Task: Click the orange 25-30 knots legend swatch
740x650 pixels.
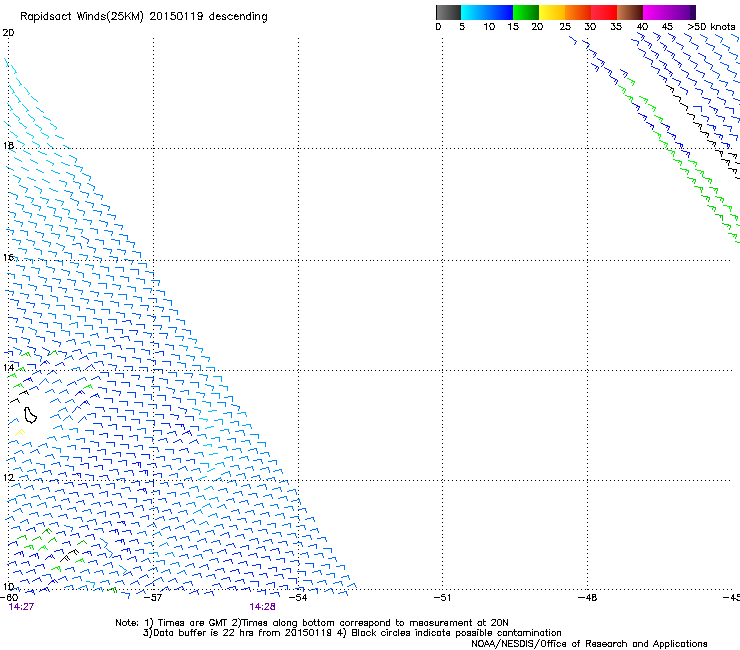Action: pos(578,12)
